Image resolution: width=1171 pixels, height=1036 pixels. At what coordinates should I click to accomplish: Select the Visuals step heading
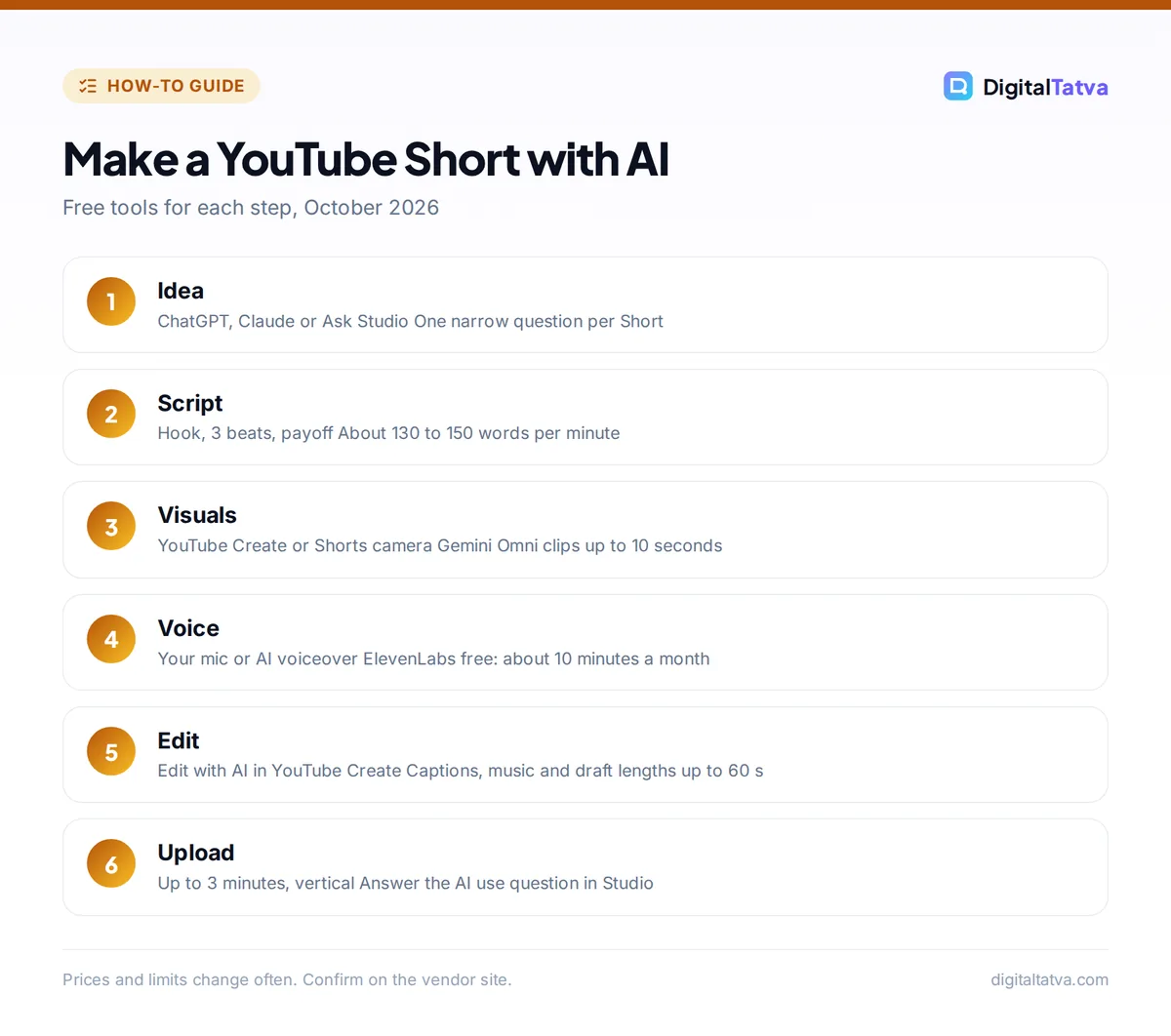click(x=197, y=515)
